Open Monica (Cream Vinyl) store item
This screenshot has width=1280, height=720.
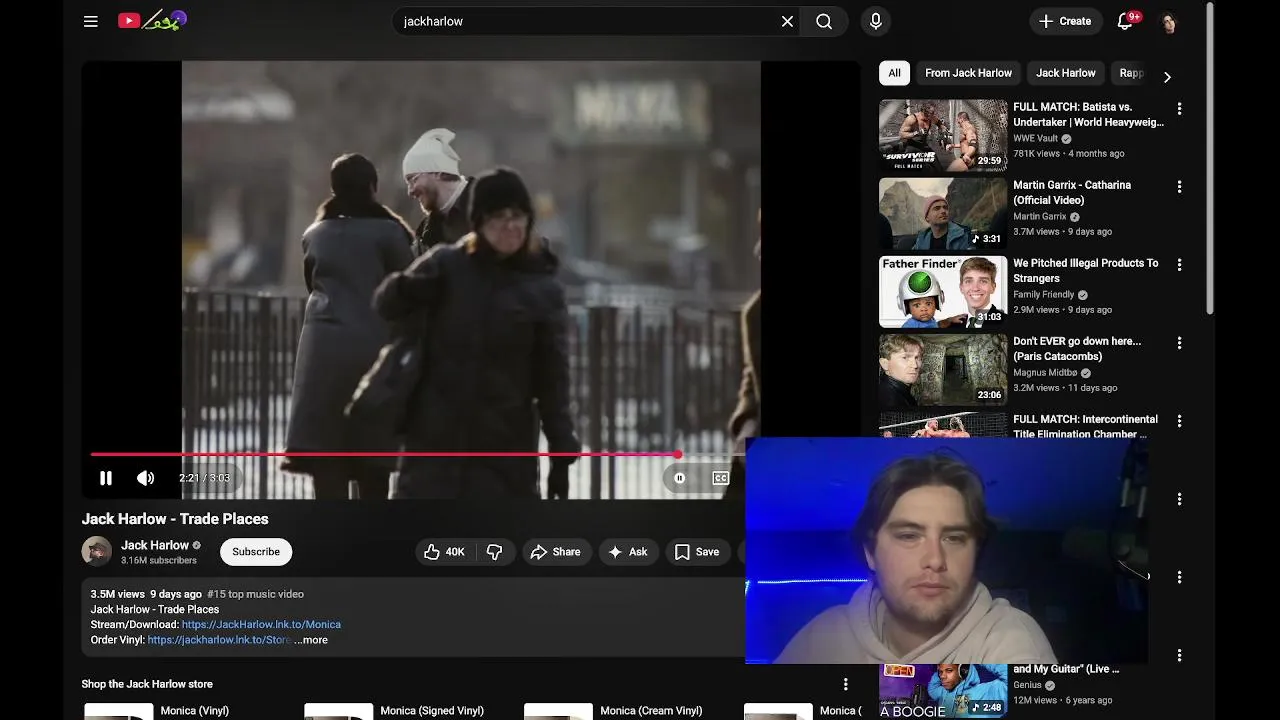[x=651, y=711]
